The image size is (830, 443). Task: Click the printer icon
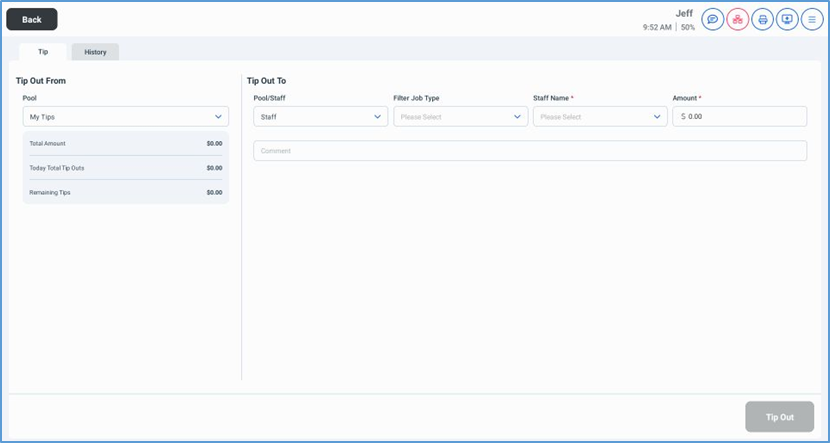[762, 19]
